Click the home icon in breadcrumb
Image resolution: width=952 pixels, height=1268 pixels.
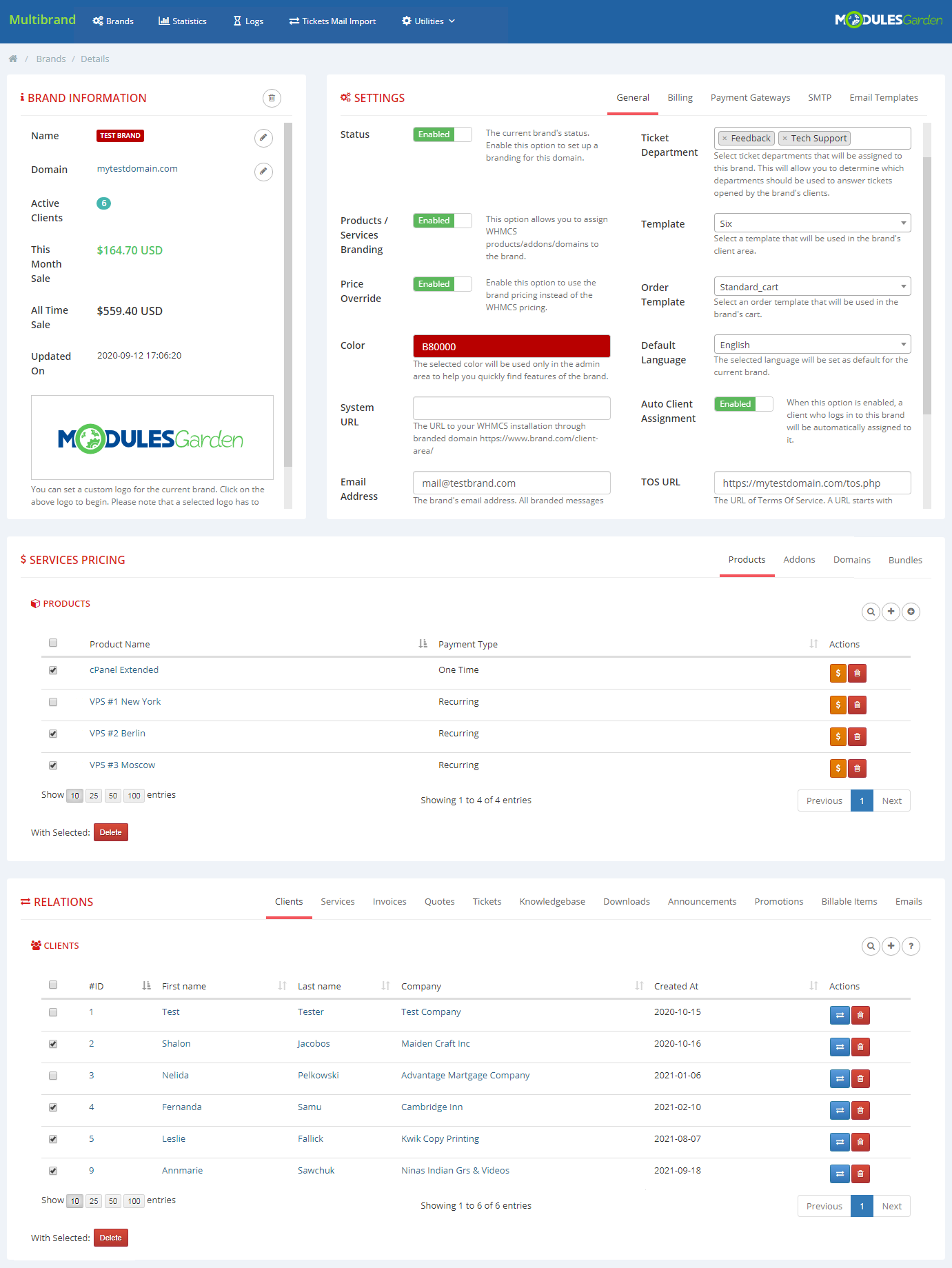[13, 59]
